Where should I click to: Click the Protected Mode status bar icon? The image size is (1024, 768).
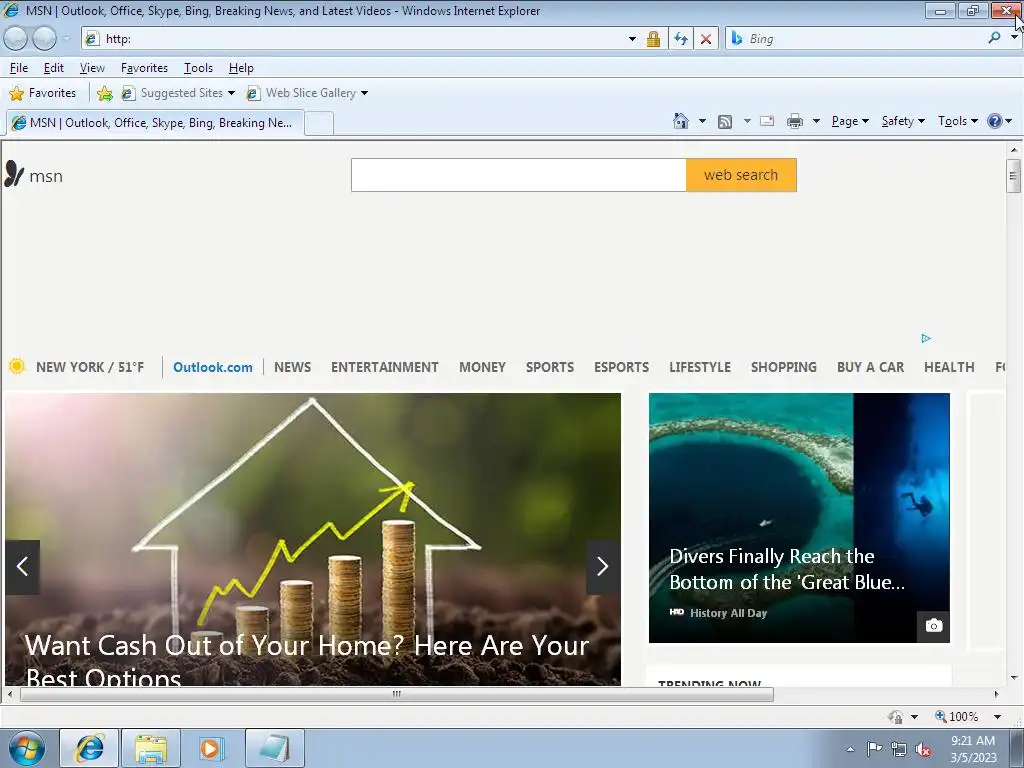(896, 716)
